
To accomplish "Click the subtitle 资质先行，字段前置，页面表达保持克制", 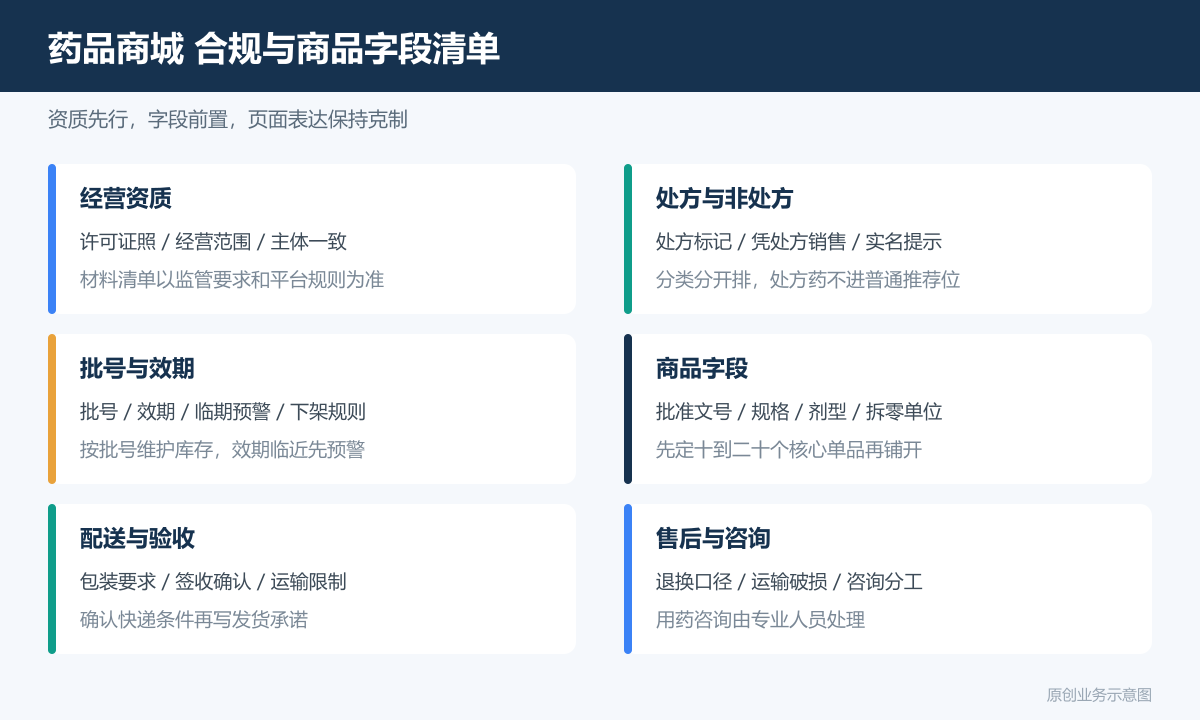I will (x=228, y=119).
